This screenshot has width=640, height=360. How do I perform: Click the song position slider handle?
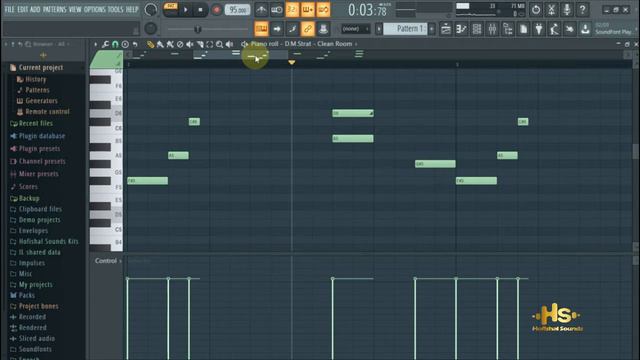point(198,29)
